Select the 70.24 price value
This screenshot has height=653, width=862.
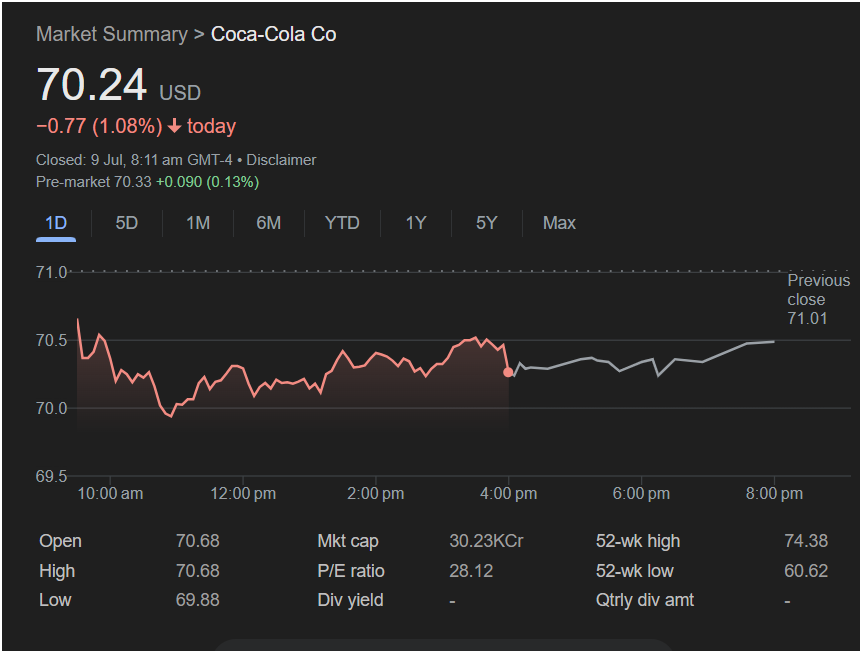(92, 85)
